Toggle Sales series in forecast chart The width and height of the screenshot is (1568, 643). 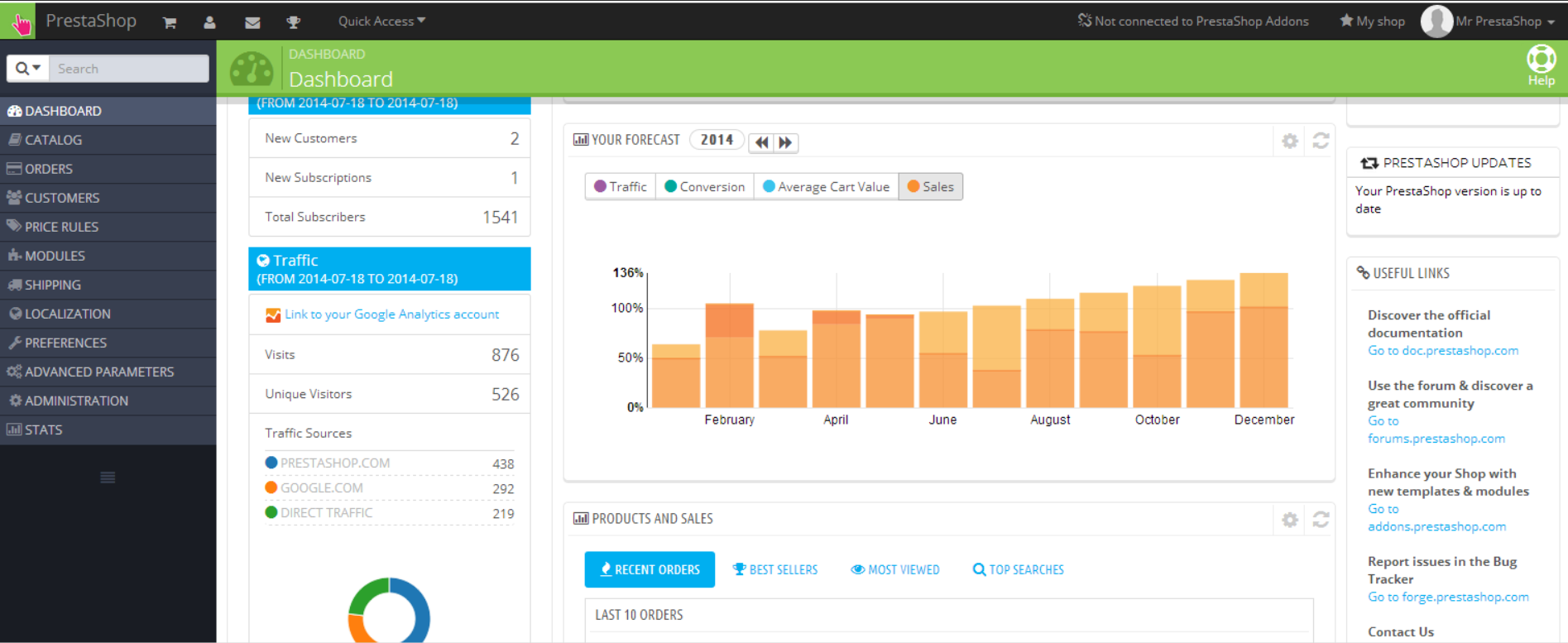coord(931,187)
